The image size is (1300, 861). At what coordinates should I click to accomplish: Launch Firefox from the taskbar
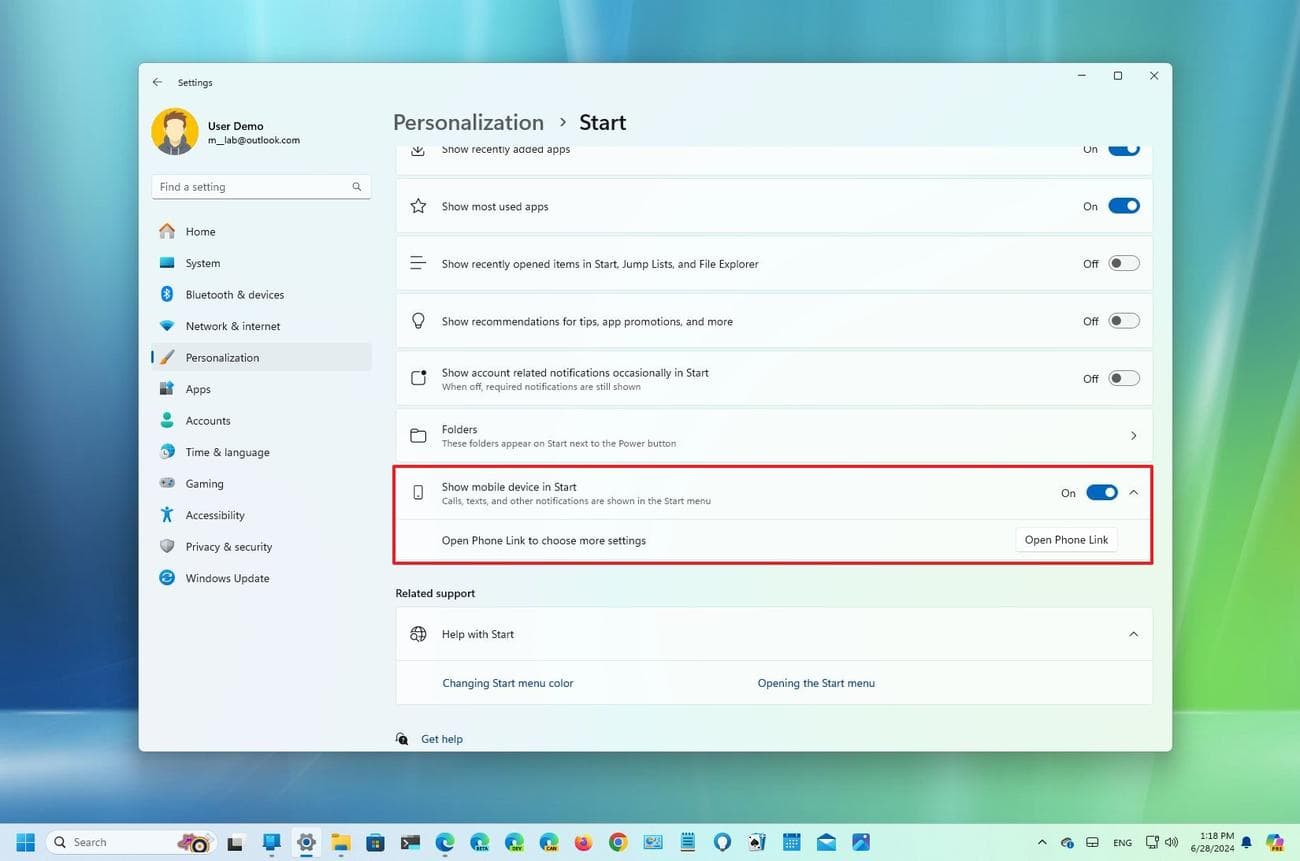(583, 842)
